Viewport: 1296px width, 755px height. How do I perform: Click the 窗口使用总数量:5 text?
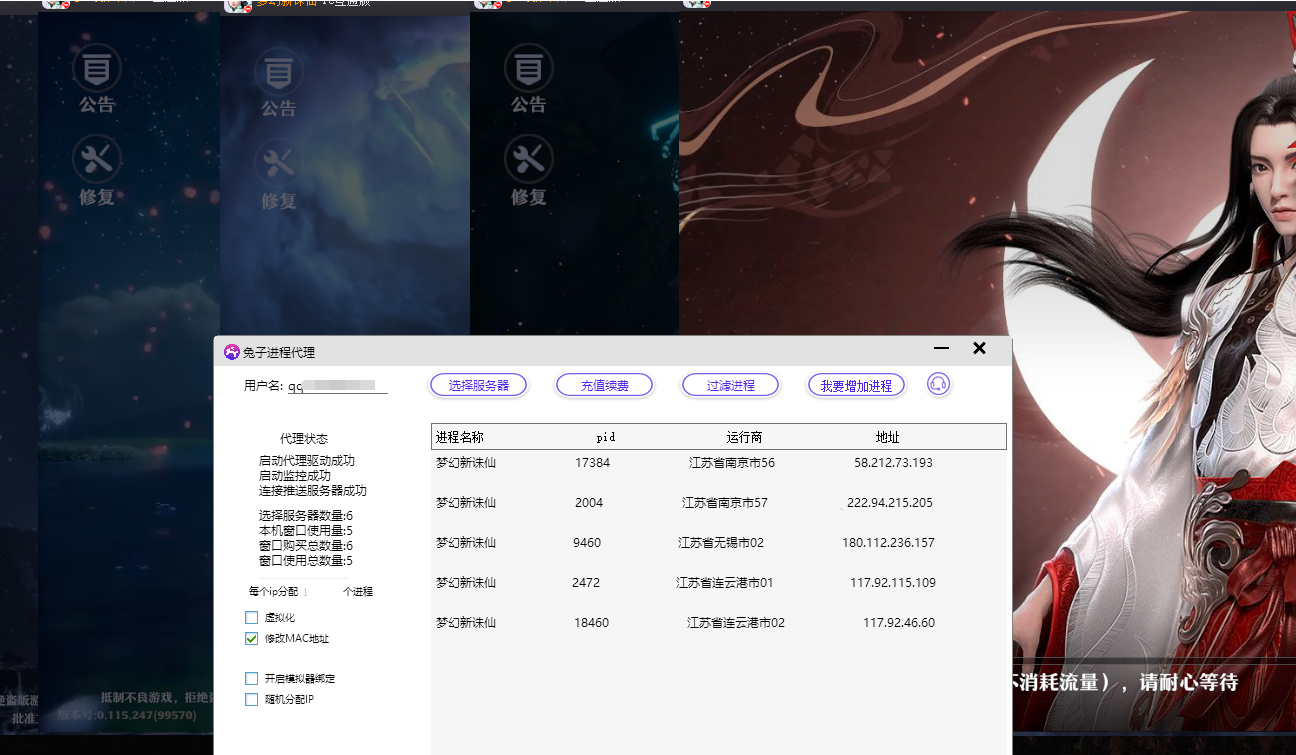point(306,561)
